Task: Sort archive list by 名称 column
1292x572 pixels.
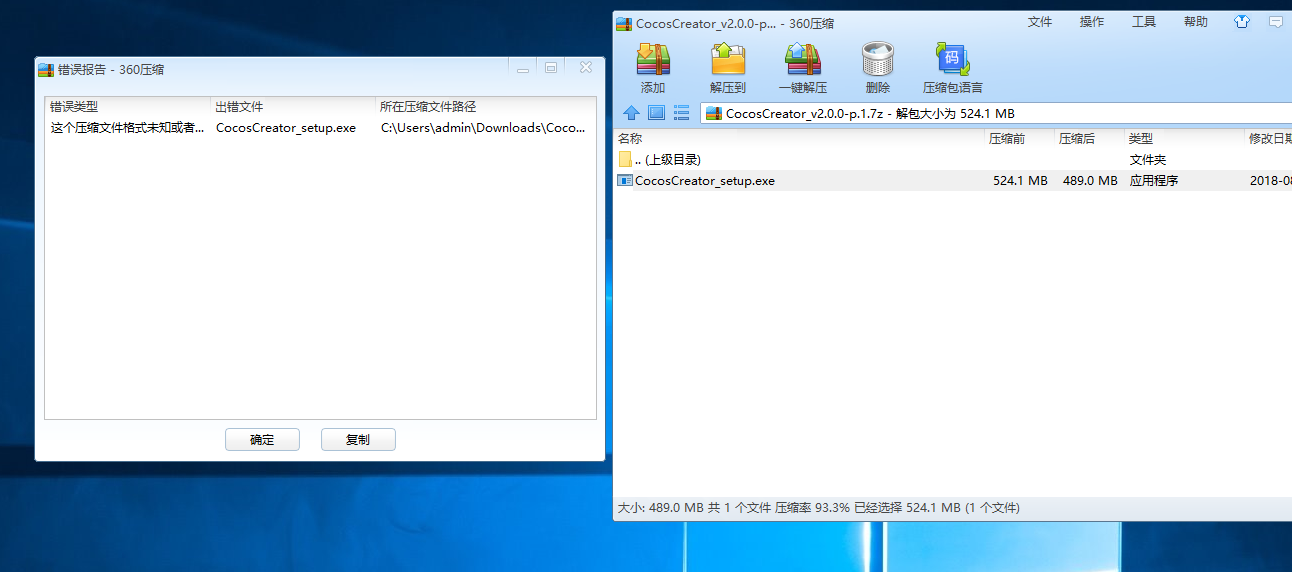Action: click(798, 139)
